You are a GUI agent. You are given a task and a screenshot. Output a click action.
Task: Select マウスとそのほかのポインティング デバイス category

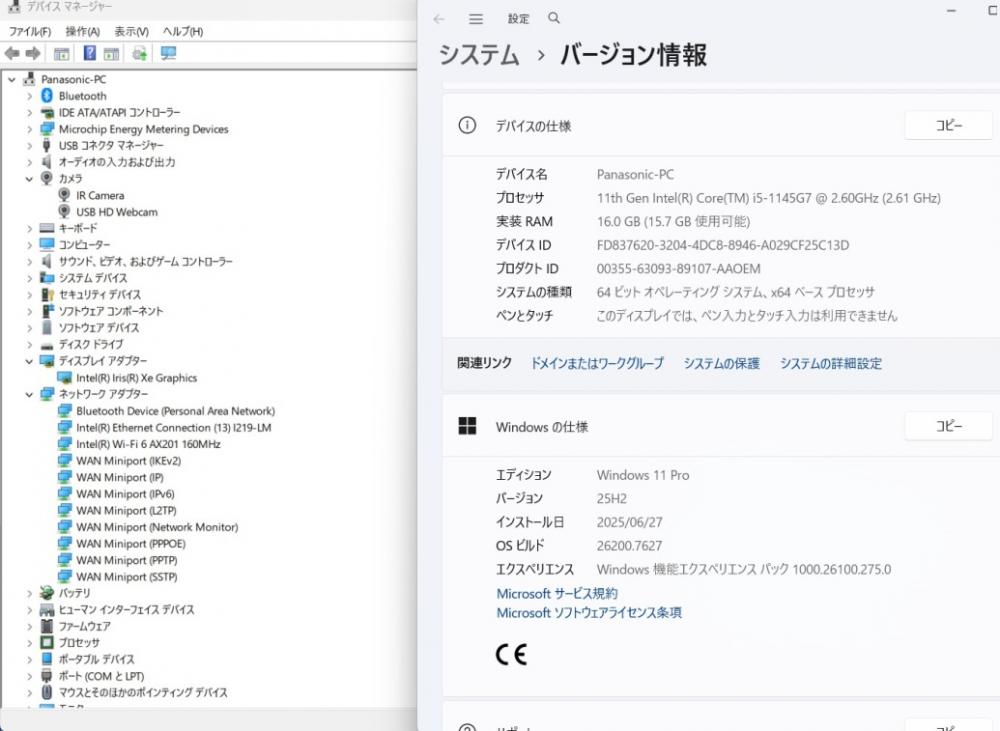coord(143,693)
